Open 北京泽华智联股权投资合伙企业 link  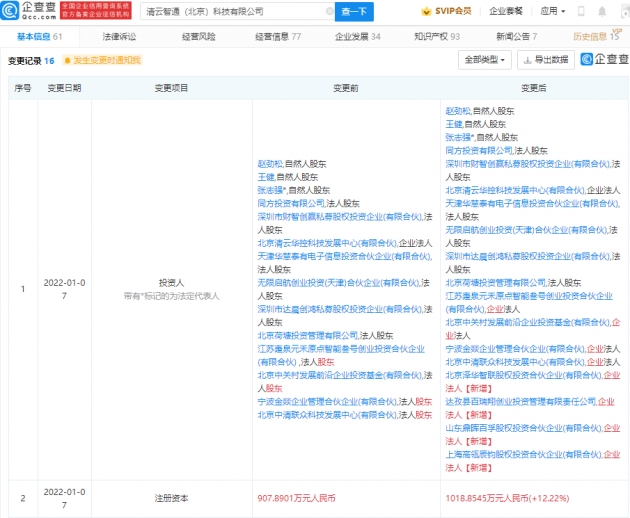pos(524,375)
